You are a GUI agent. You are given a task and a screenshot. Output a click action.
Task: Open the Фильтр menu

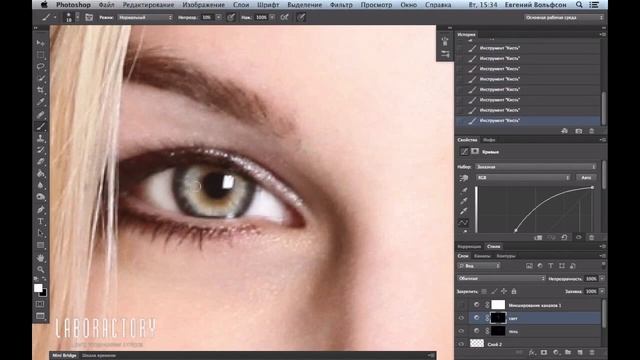tap(341, 5)
